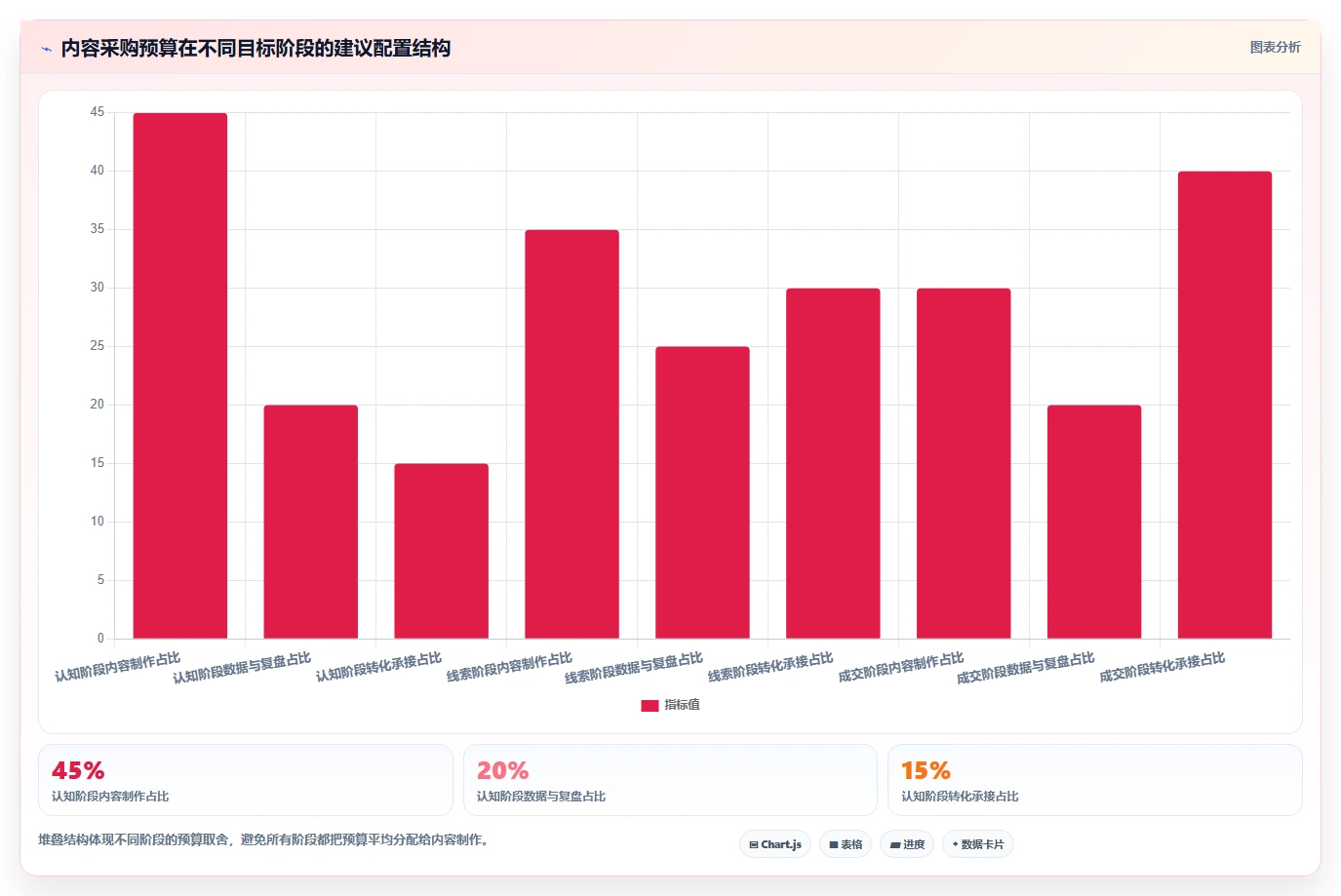1341x896 pixels.
Task: Click x-axis label 线索阶段转化承接占比
Action: tap(770, 668)
